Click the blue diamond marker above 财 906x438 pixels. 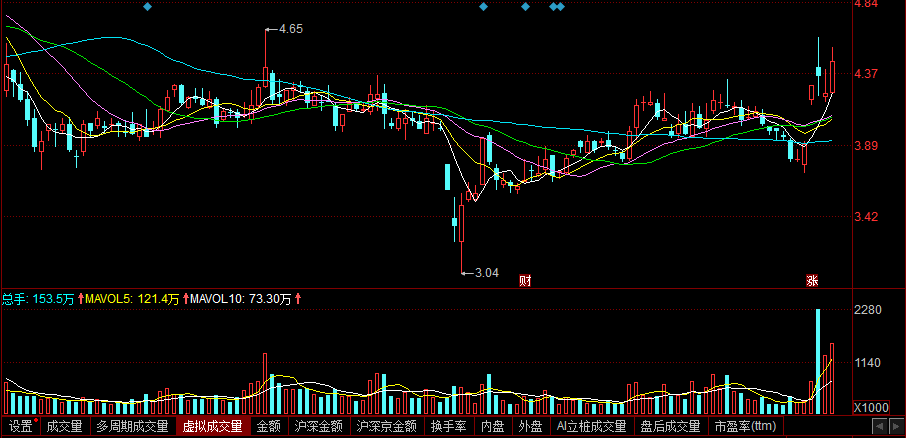[525, 7]
